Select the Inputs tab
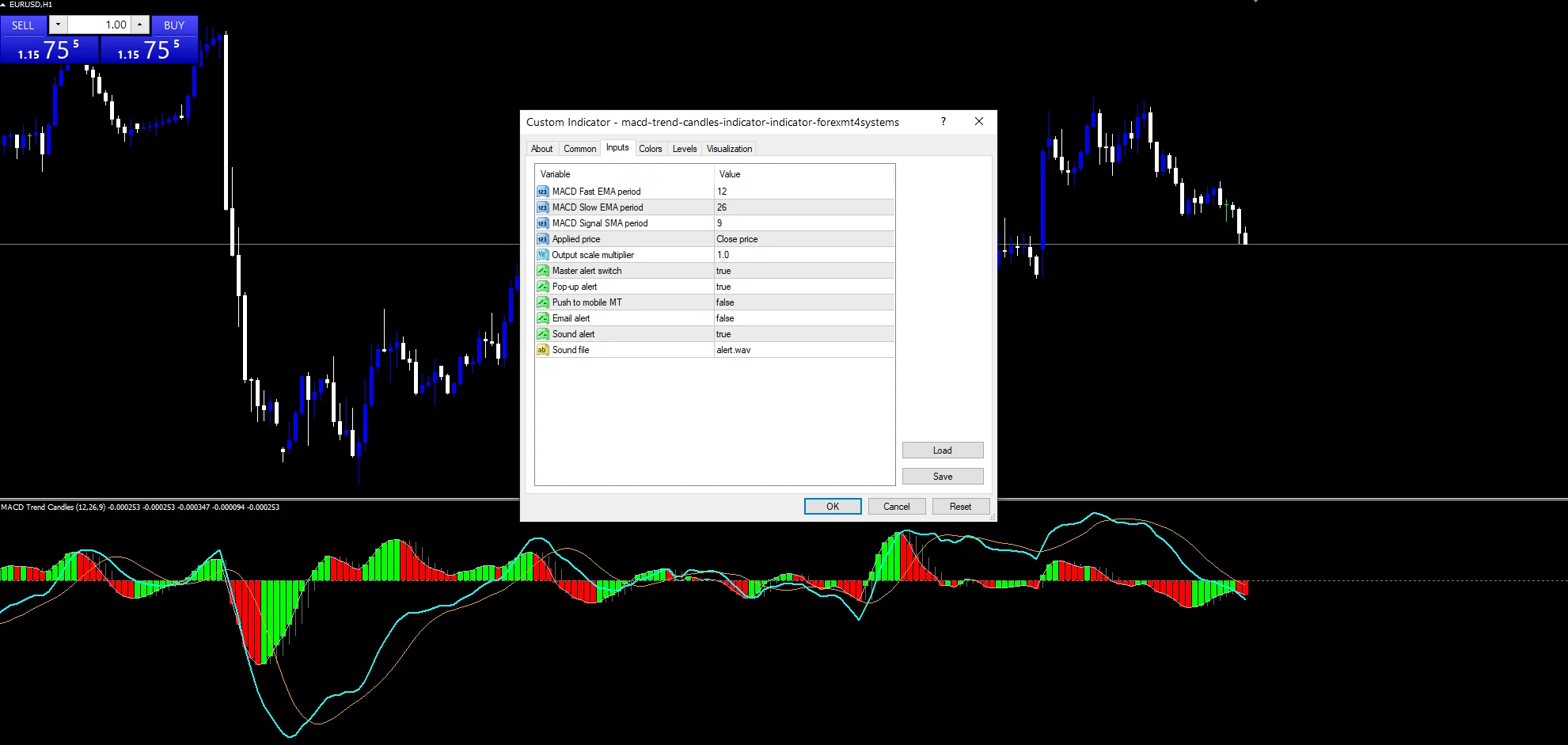Screen dimensions: 1568x745 click(617, 147)
